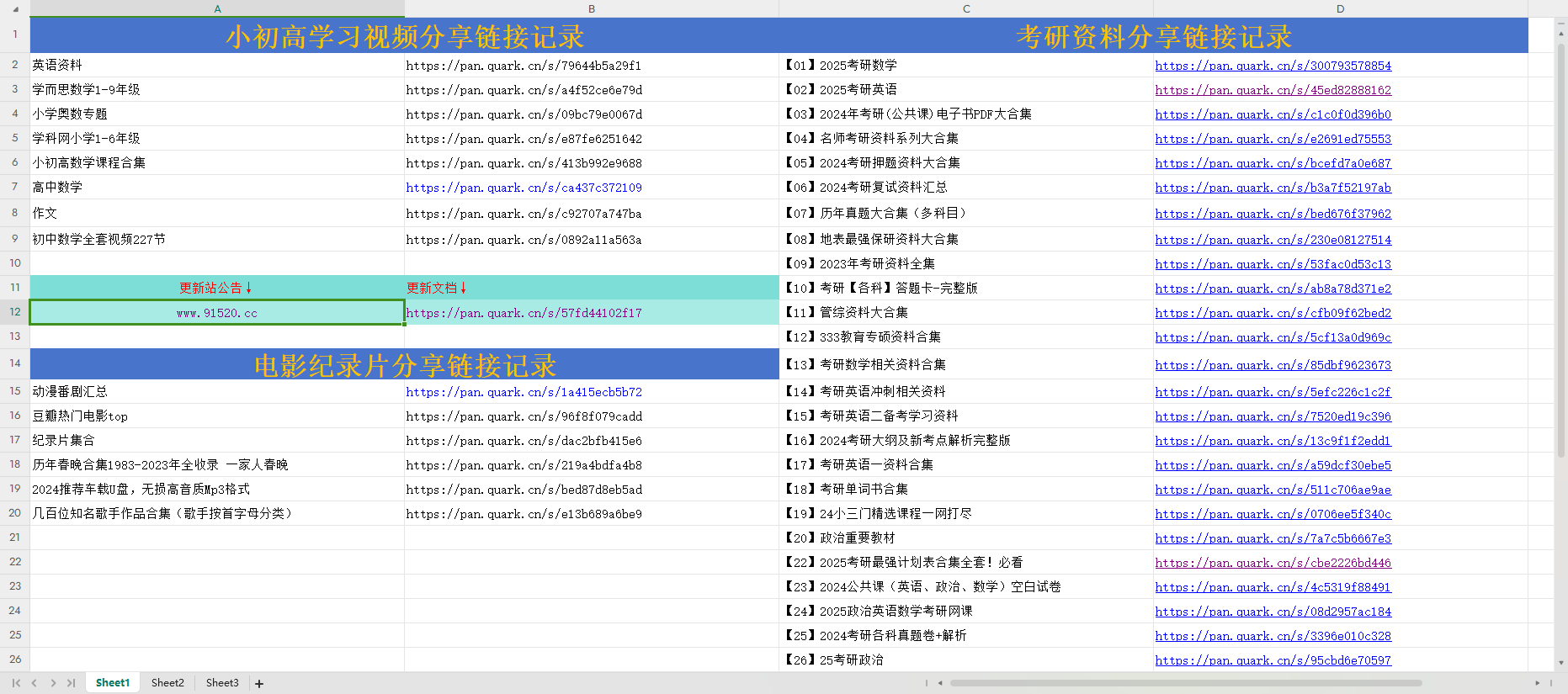This screenshot has width=1568, height=694.
Task: Switch to Sheet2 tab
Action: point(167,683)
